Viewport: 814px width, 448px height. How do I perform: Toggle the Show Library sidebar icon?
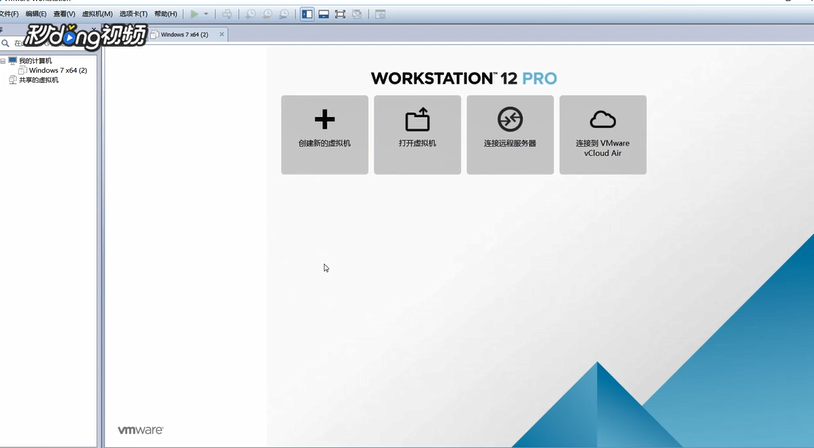point(307,14)
